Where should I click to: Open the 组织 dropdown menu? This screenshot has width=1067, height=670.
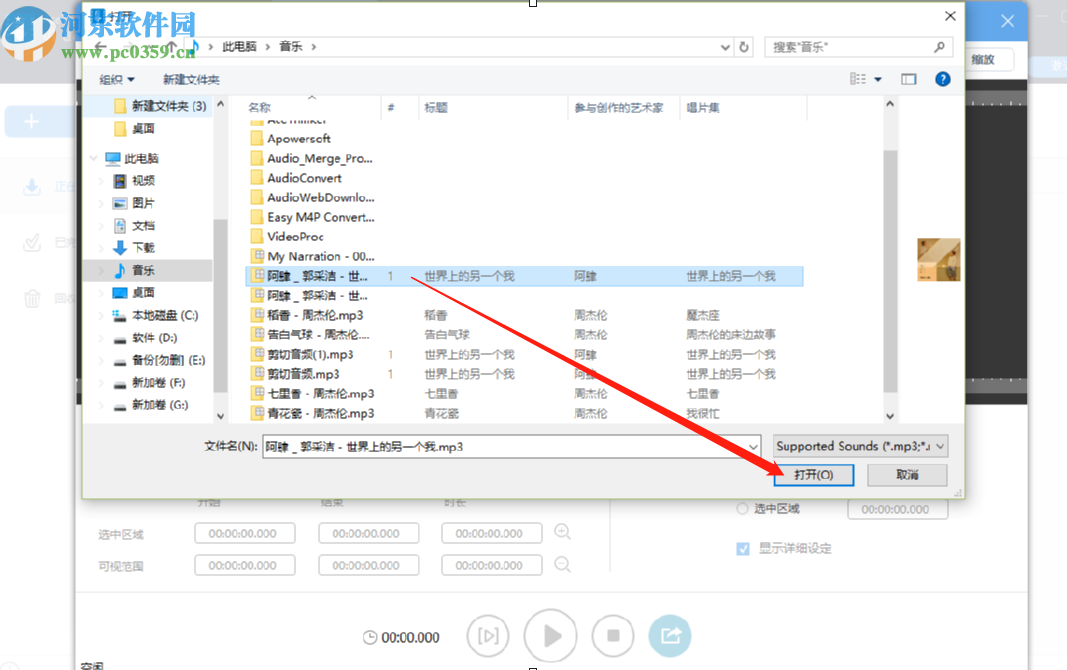click(x=114, y=79)
